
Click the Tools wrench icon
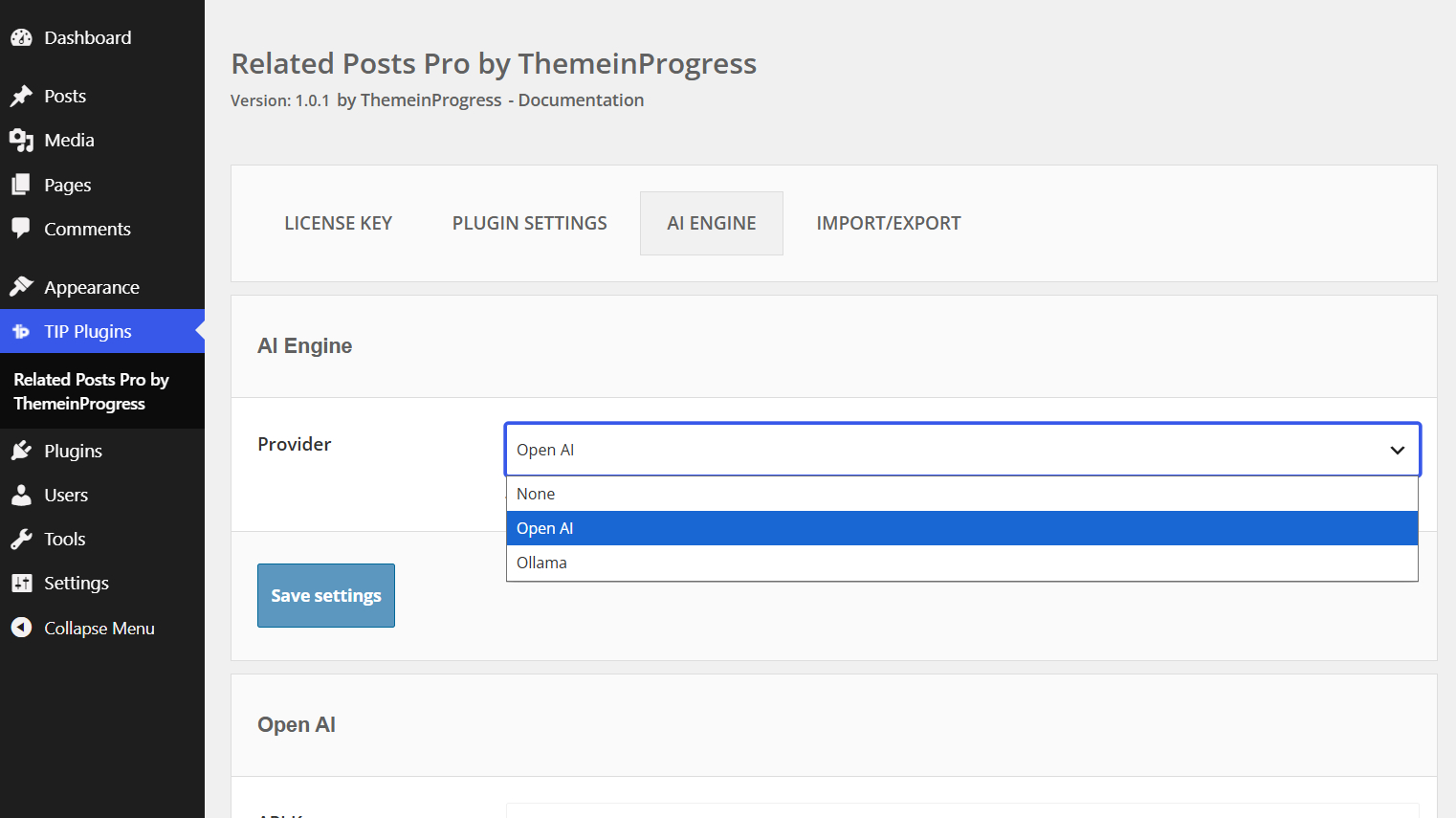click(21, 539)
